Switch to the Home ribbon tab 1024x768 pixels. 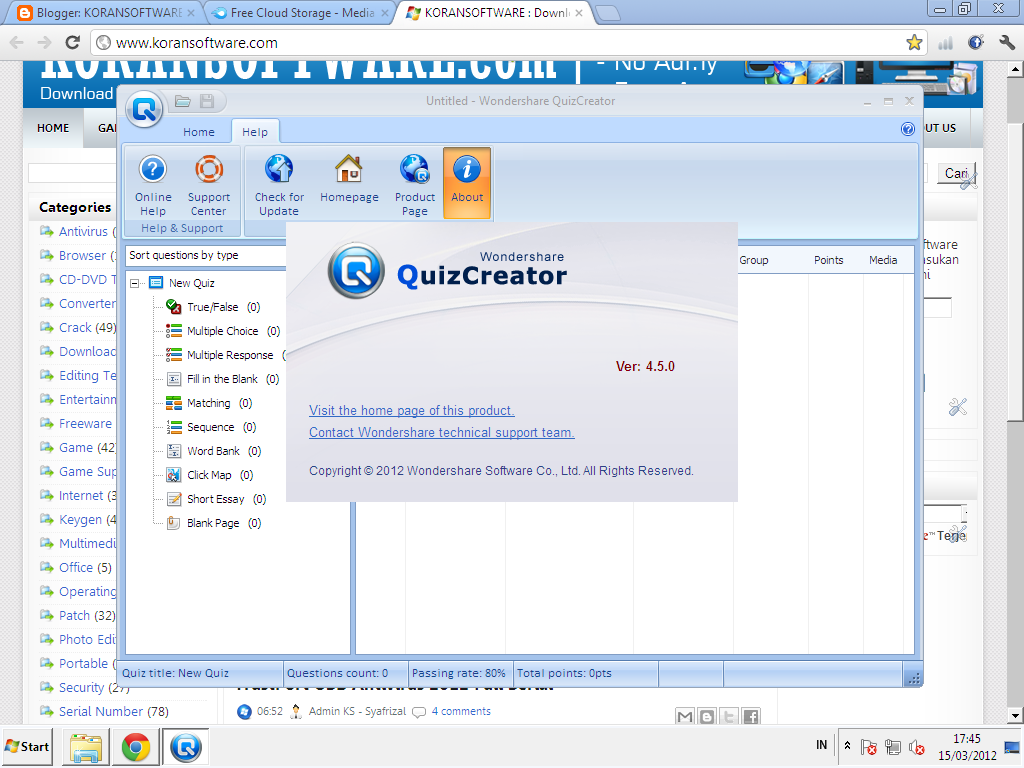[x=199, y=132]
